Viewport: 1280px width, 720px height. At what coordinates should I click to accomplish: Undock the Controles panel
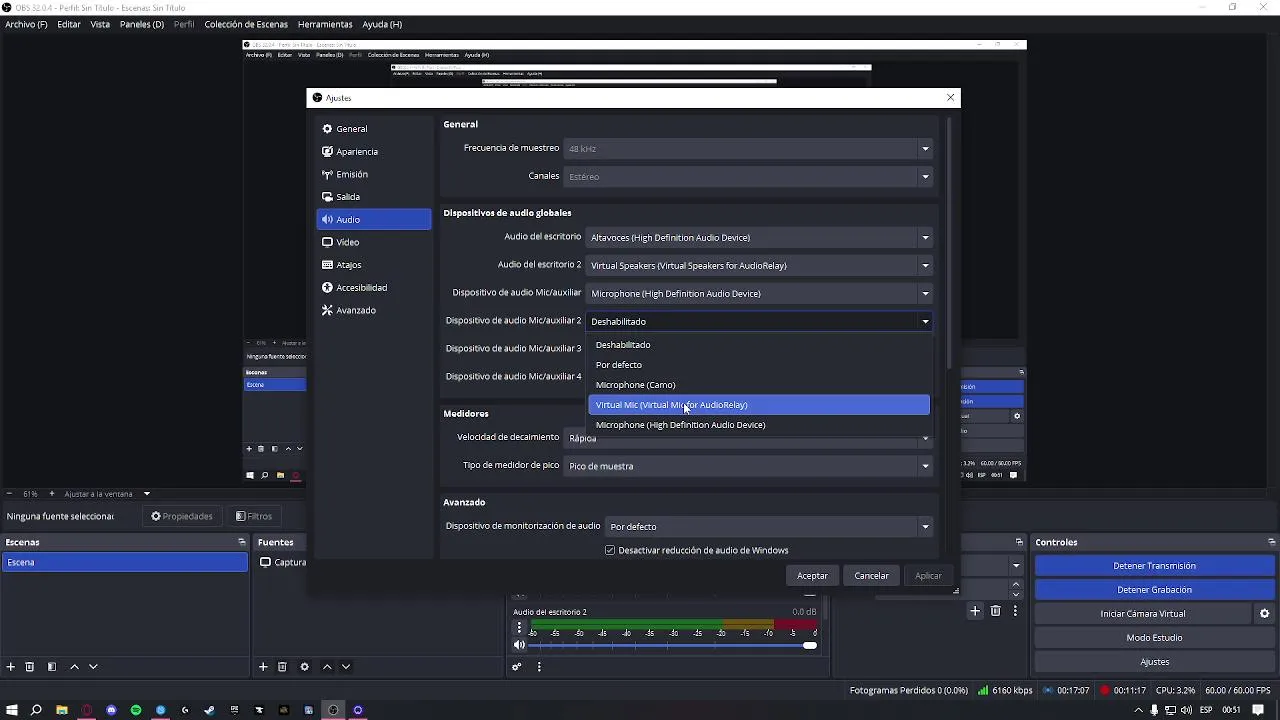coord(1271,542)
